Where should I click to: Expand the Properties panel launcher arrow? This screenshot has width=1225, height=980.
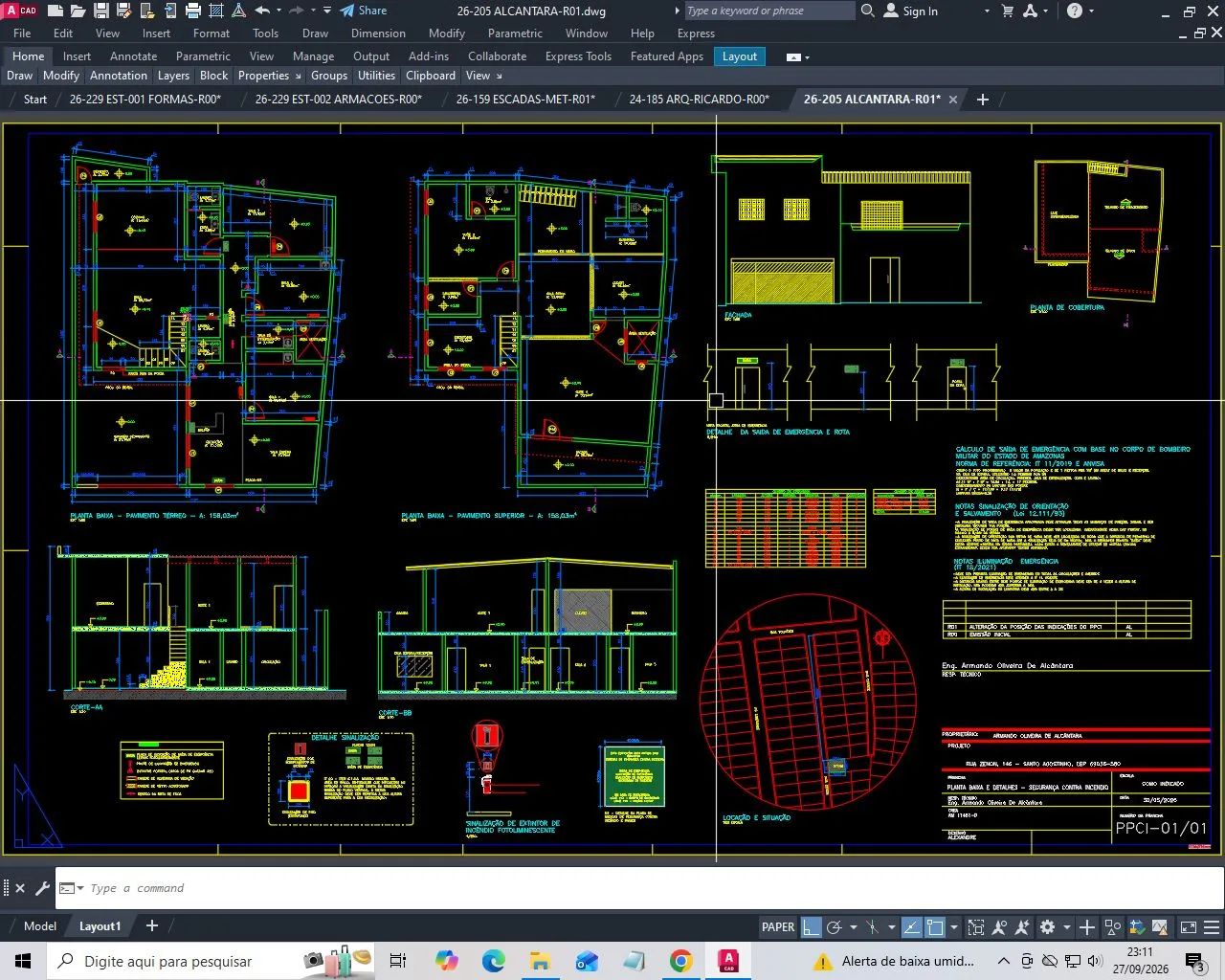298,76
